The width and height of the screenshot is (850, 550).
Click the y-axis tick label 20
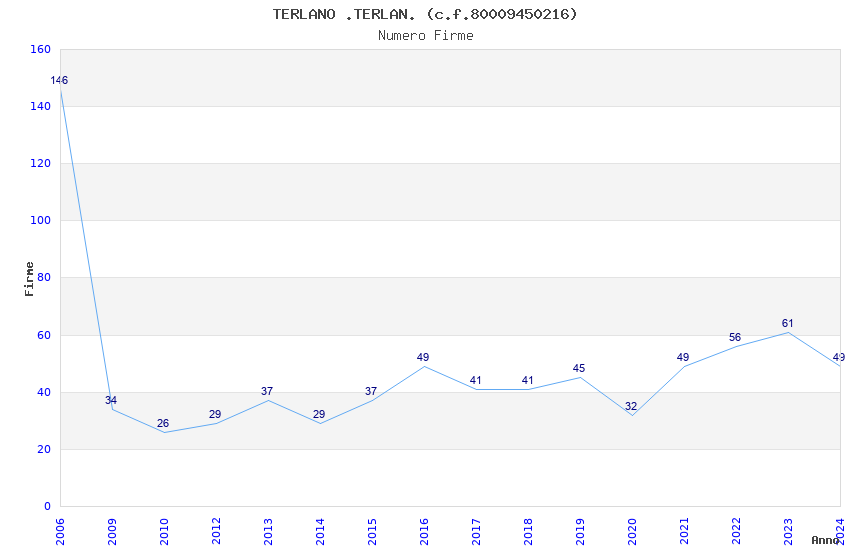pos(43,449)
